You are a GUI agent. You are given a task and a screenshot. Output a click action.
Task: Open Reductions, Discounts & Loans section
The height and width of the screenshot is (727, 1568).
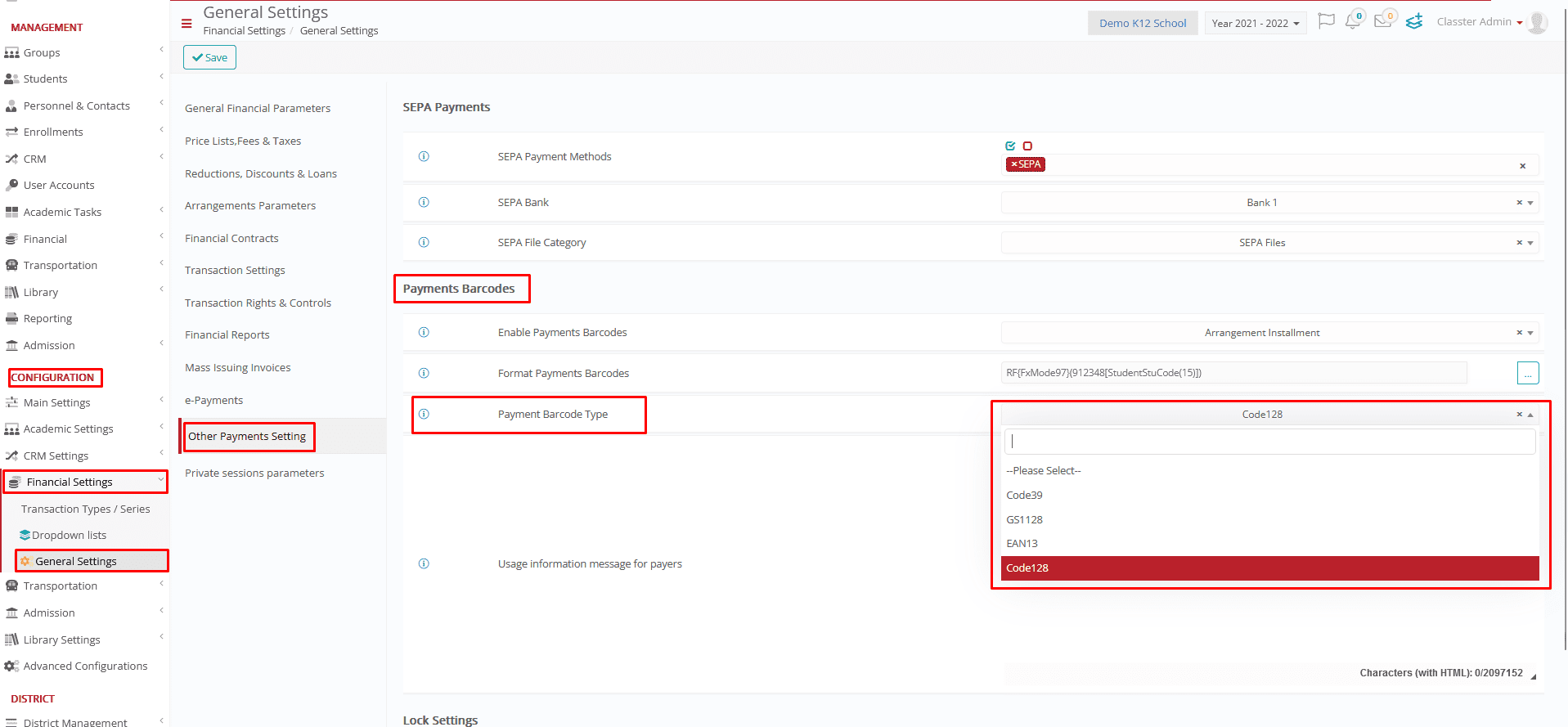pyautogui.click(x=261, y=173)
